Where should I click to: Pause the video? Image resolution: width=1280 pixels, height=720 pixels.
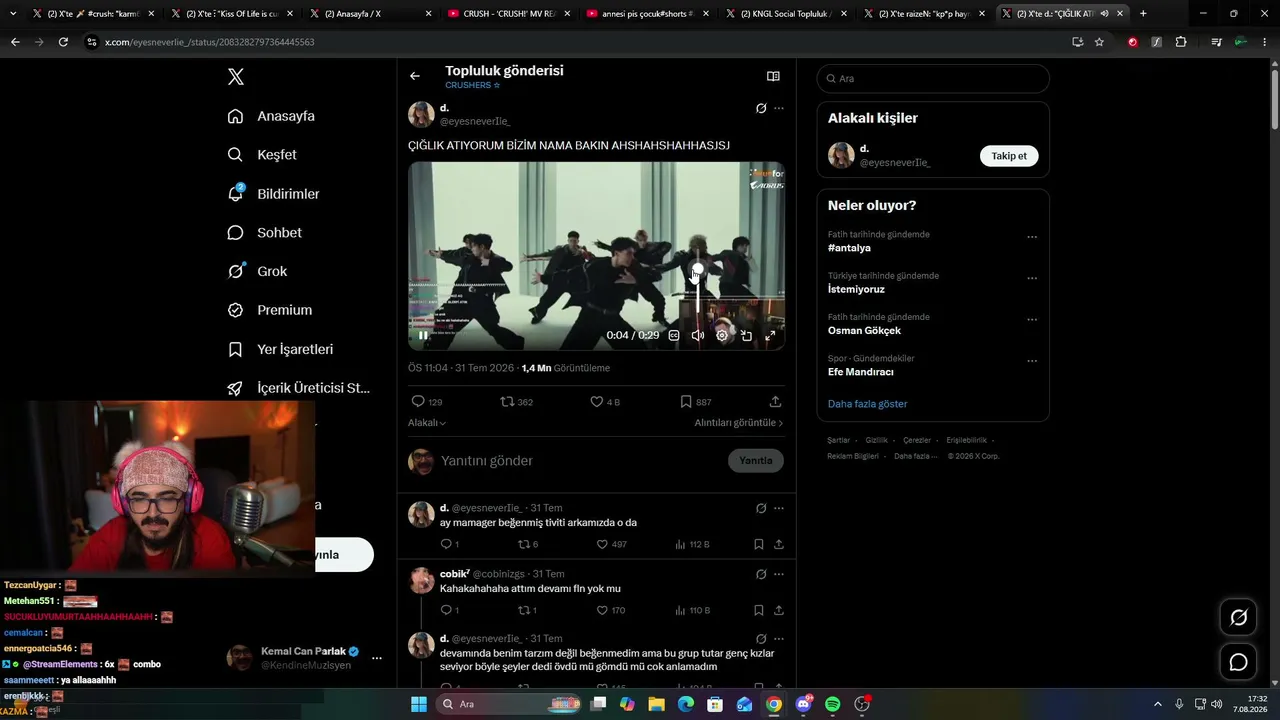pos(423,335)
